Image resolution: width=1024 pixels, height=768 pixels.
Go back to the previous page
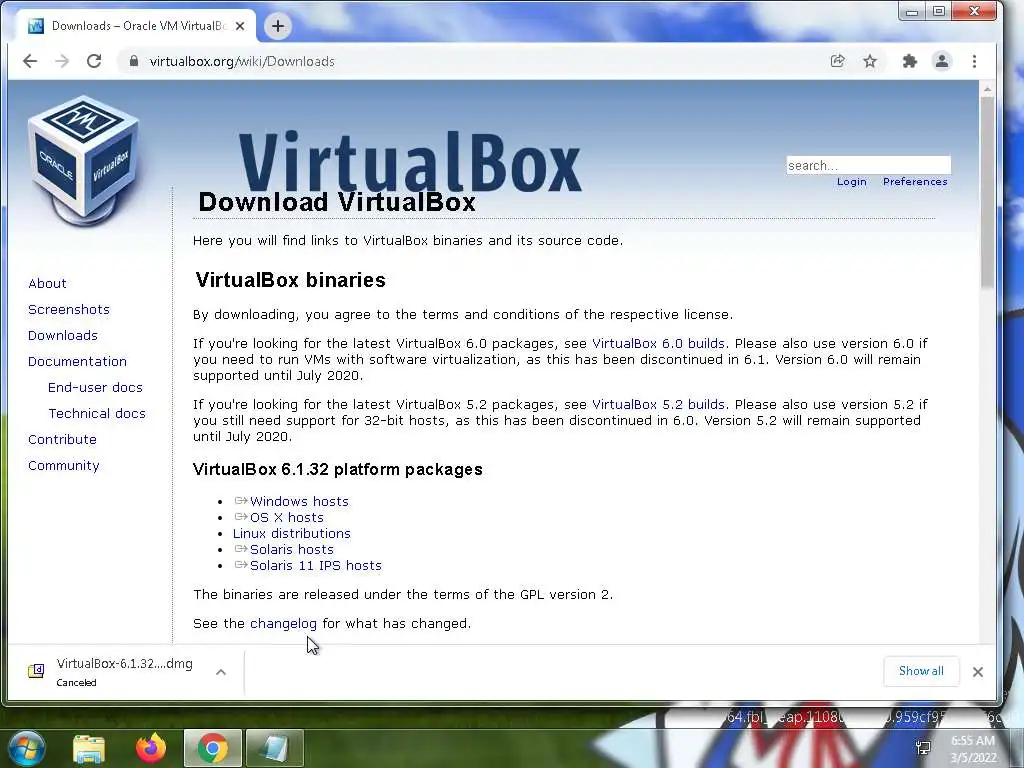click(x=30, y=61)
